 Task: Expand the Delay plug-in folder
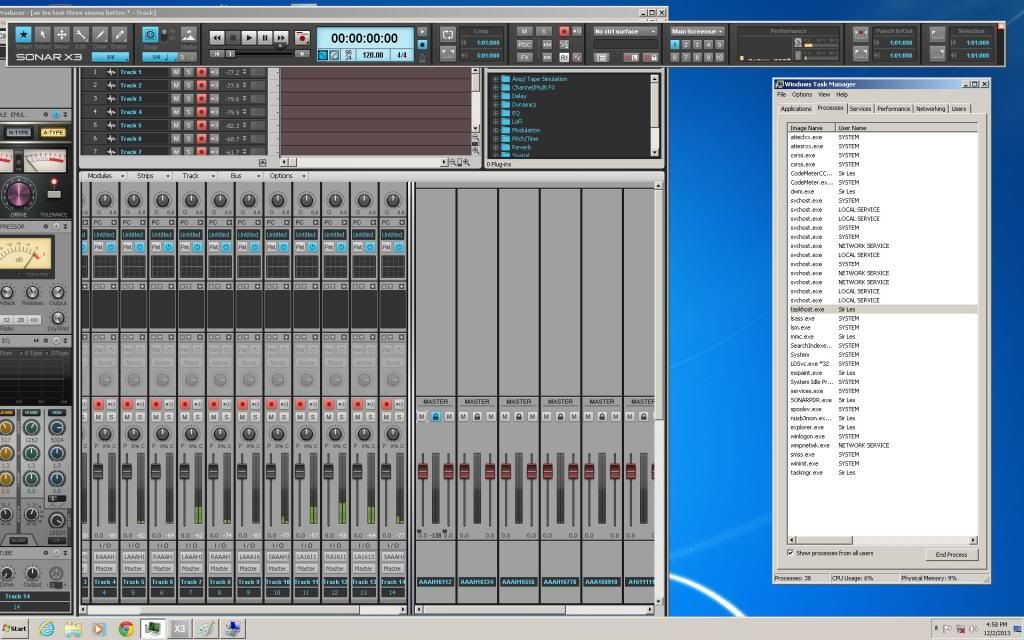(x=495, y=95)
